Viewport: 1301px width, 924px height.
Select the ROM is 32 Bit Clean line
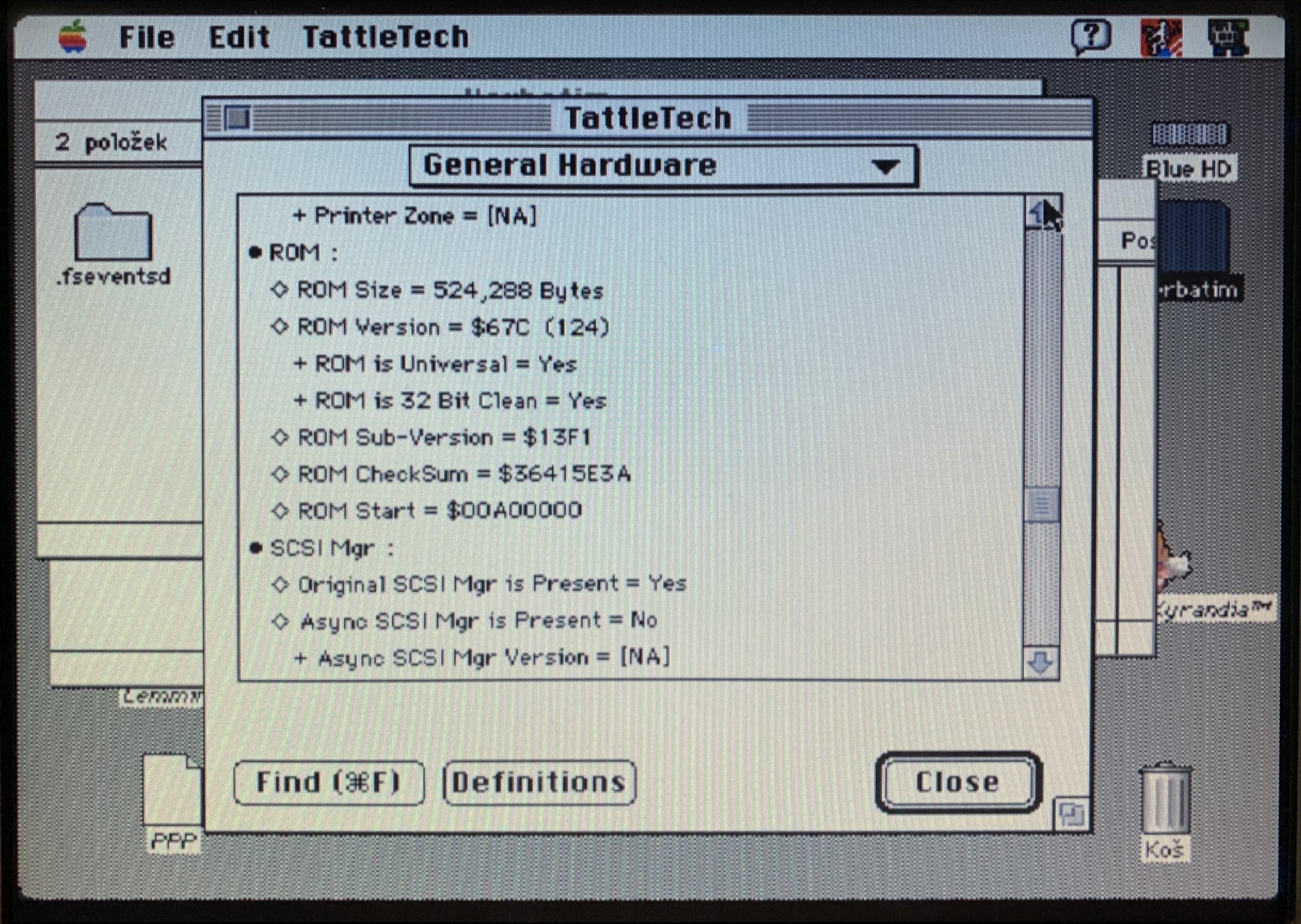pos(450,401)
